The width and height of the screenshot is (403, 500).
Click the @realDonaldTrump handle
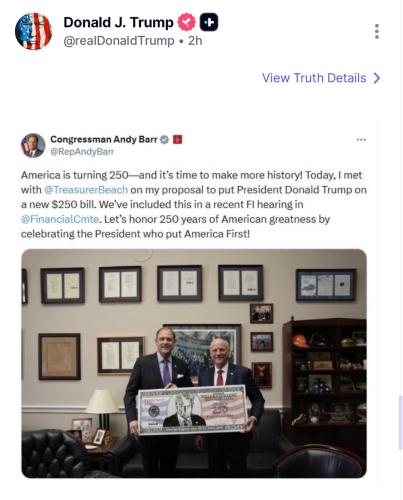click(x=119, y=41)
